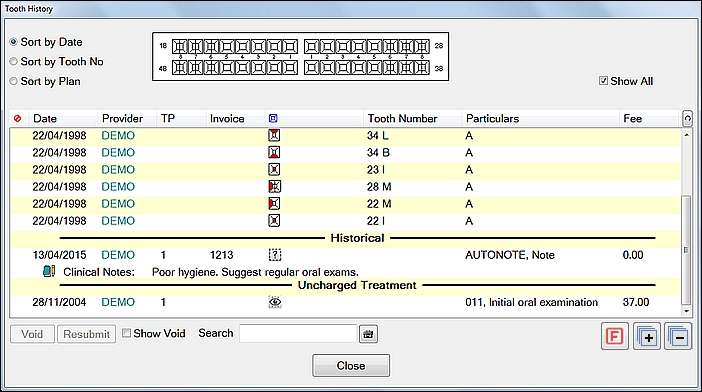The image size is (702, 392).
Task: Click invoice number 1213
Action: (222, 255)
